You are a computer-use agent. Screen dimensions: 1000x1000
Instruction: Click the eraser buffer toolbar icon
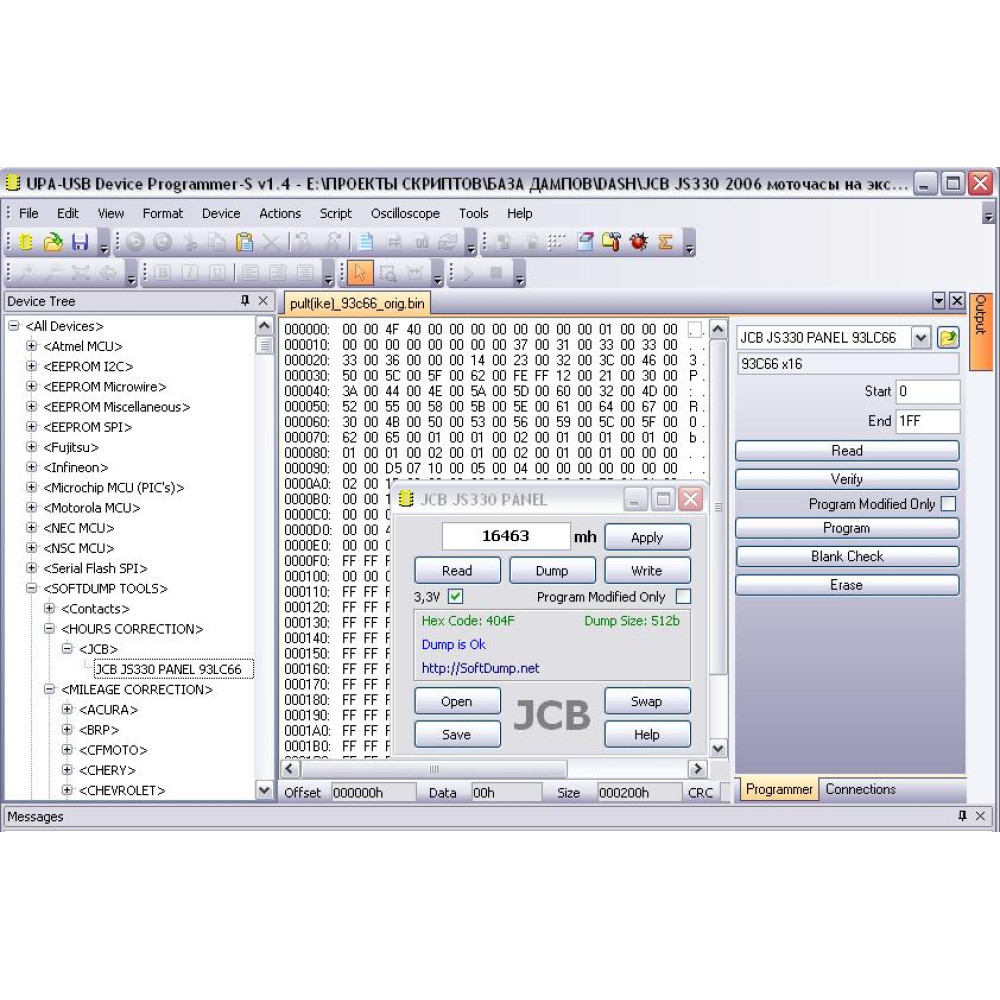tap(585, 242)
